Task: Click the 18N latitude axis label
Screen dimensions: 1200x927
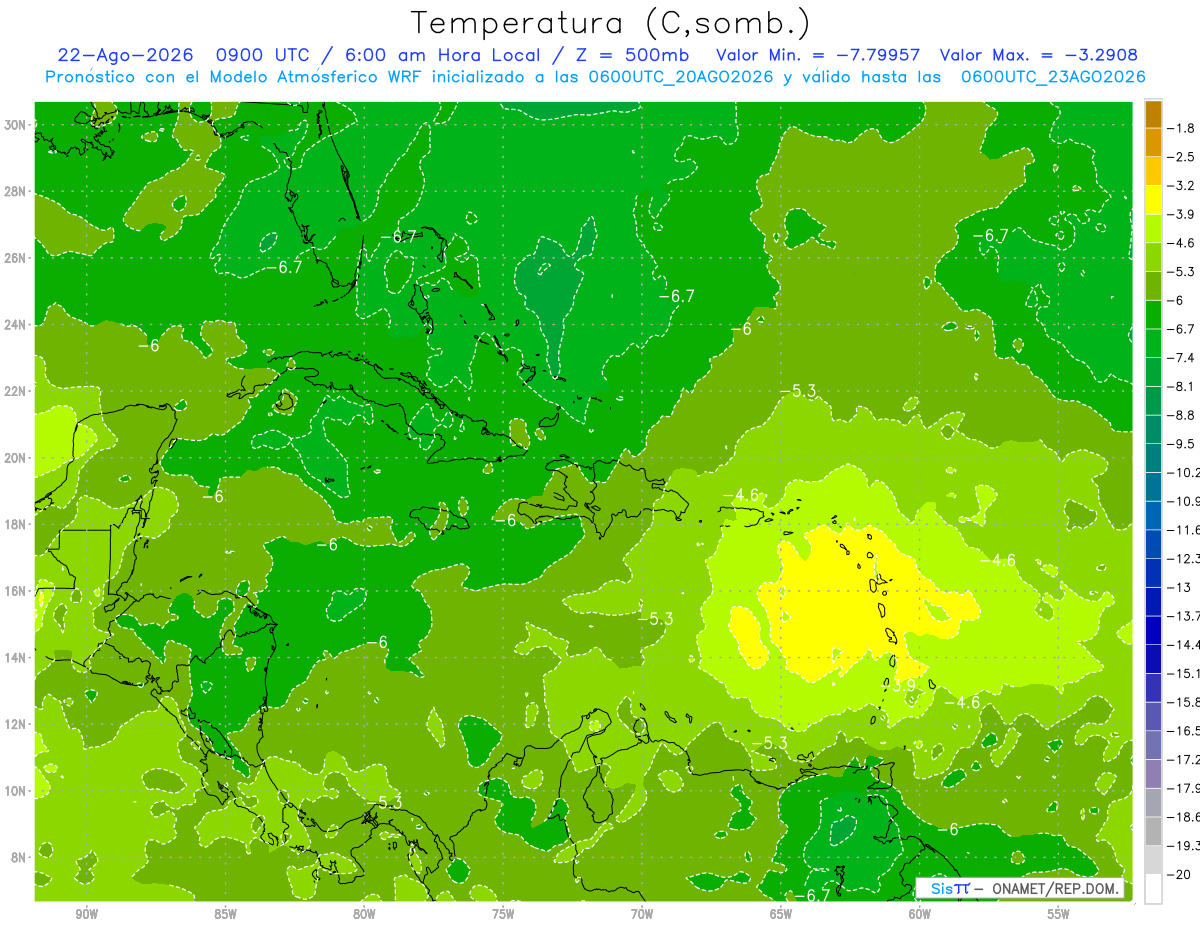Action: (x=16, y=524)
